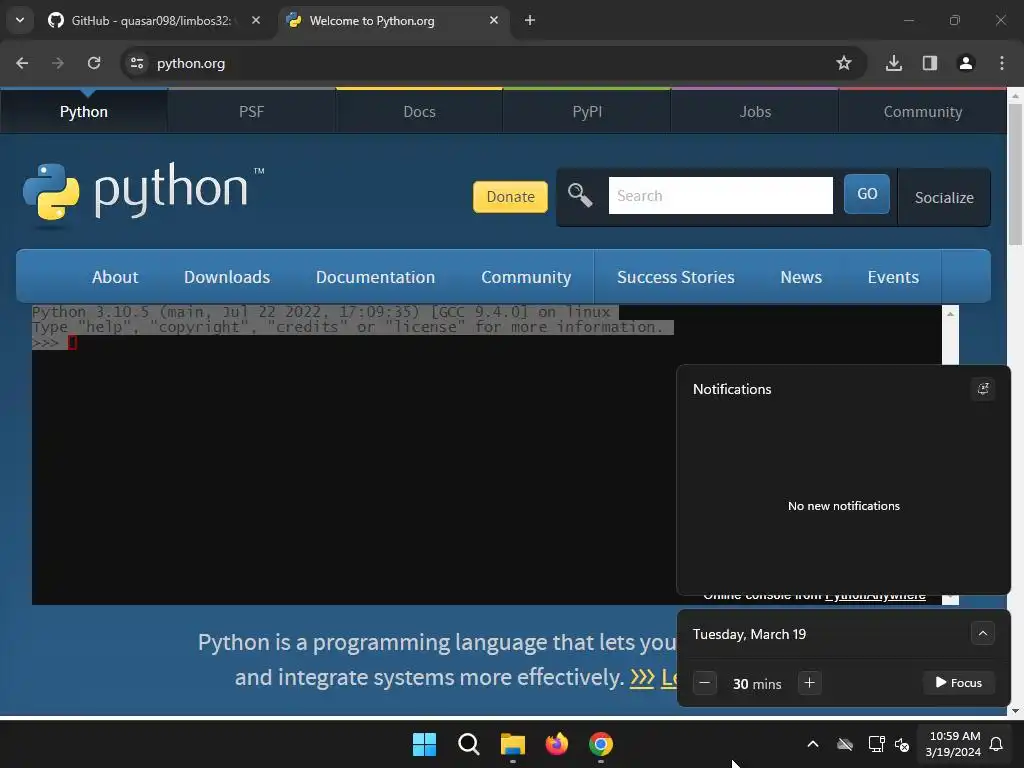The width and height of the screenshot is (1024, 768).
Task: Open notification settings icon in Notifications panel
Action: (x=983, y=389)
